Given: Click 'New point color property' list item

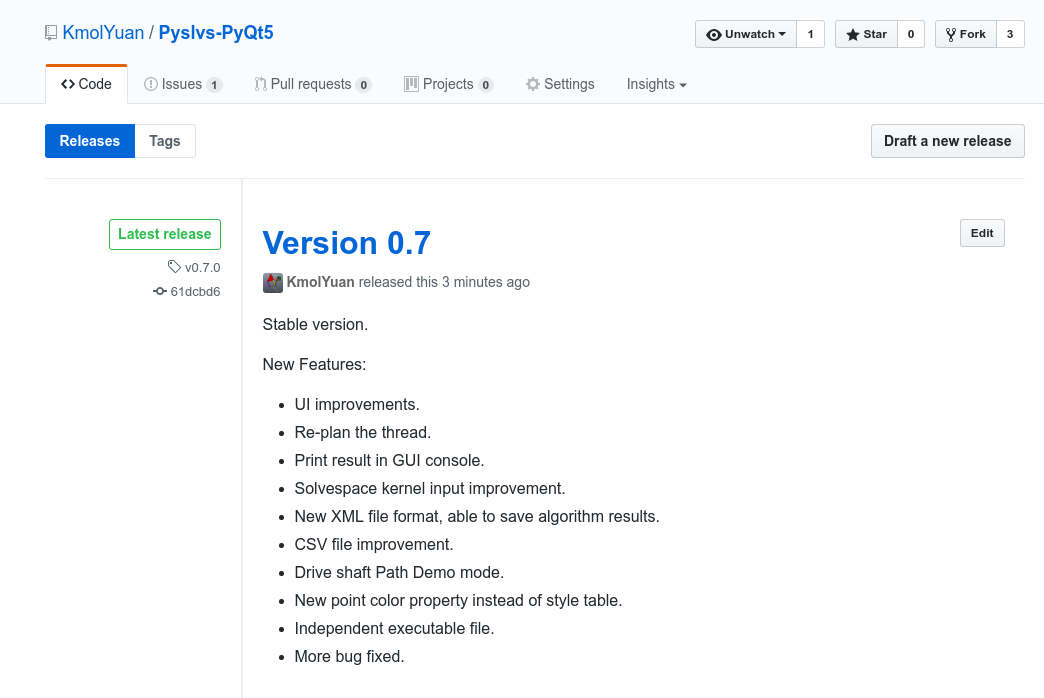Looking at the screenshot, I should pyautogui.click(x=458, y=600).
